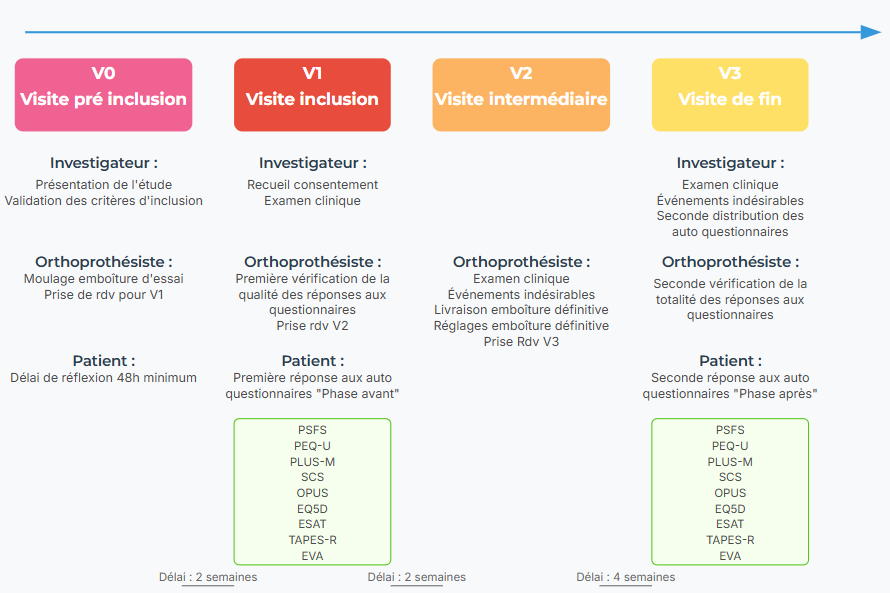Select "Validation des critères d'inclusion" line
The image size is (890, 593).
pyautogui.click(x=103, y=201)
